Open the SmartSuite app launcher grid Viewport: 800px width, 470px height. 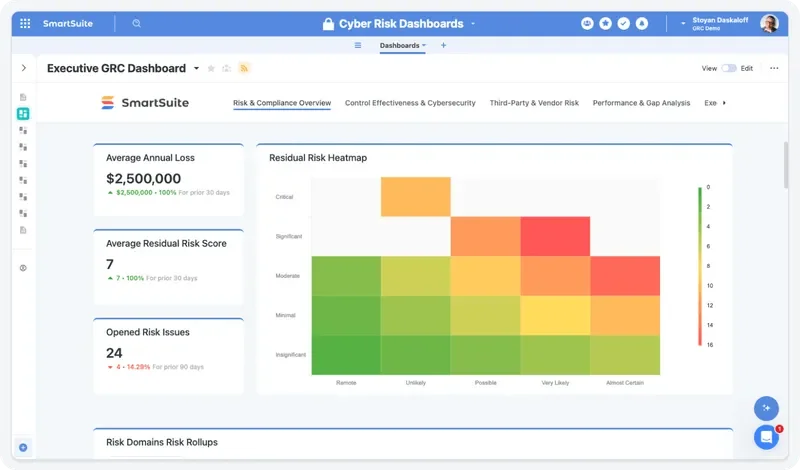pyautogui.click(x=25, y=23)
